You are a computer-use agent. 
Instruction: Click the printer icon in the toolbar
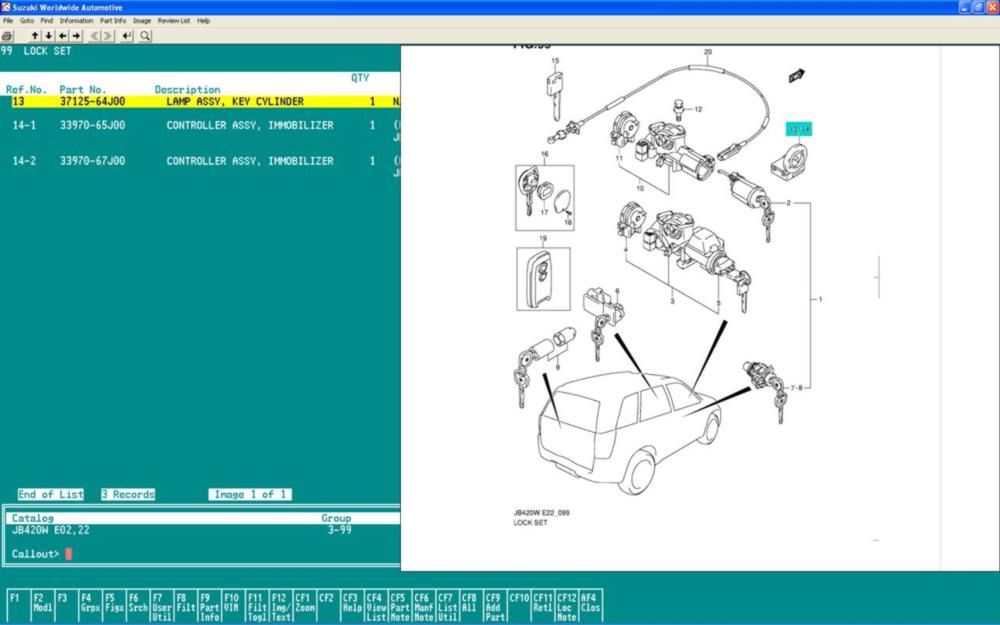[x=7, y=36]
